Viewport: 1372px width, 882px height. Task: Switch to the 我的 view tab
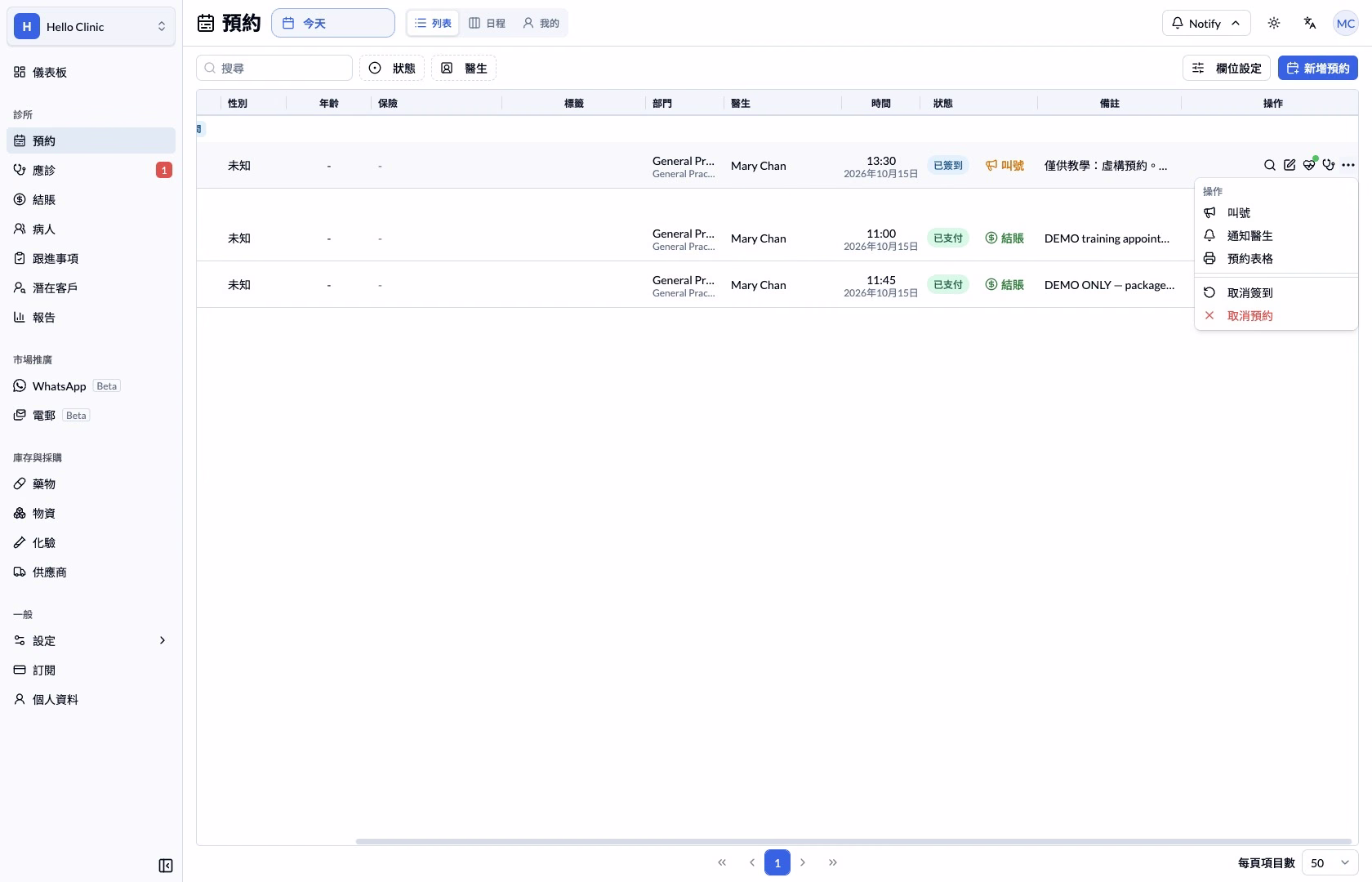point(541,24)
